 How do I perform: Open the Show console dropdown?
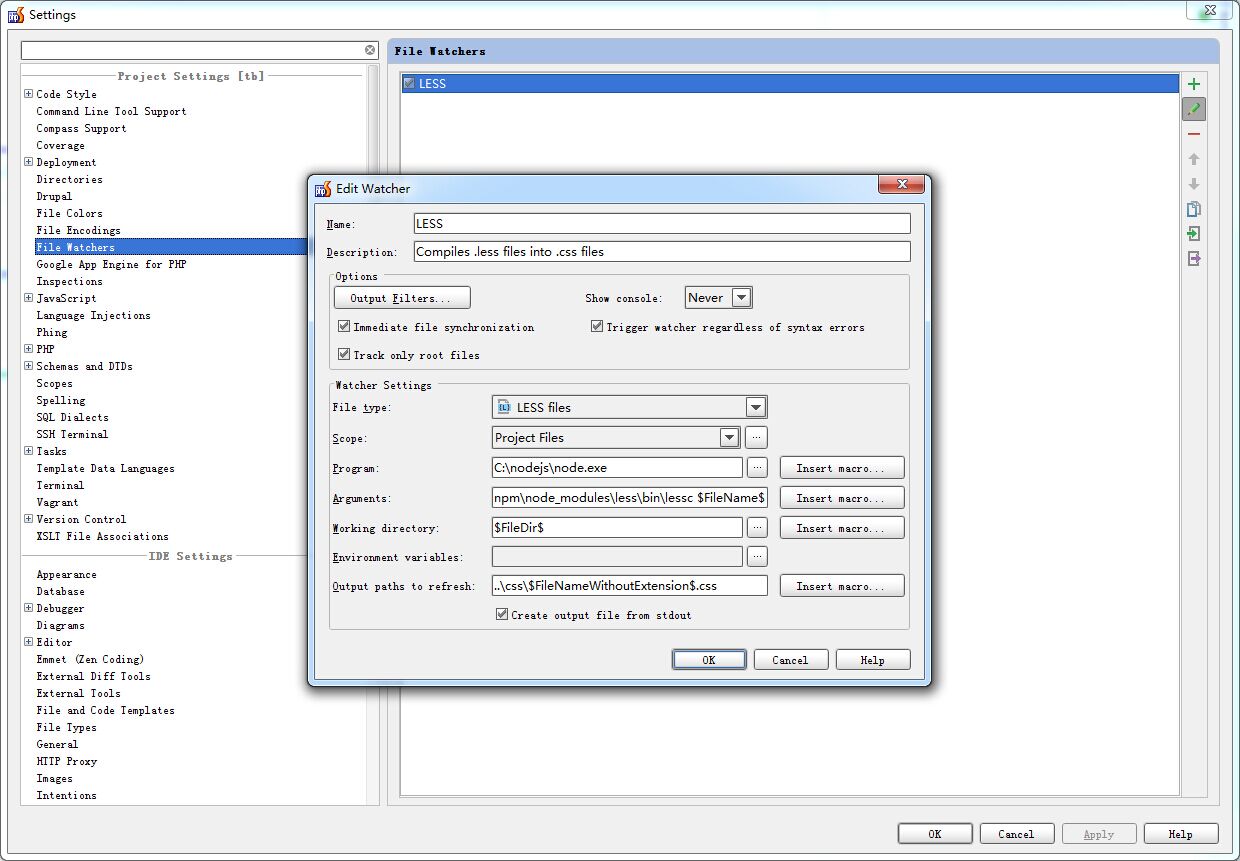tap(741, 297)
